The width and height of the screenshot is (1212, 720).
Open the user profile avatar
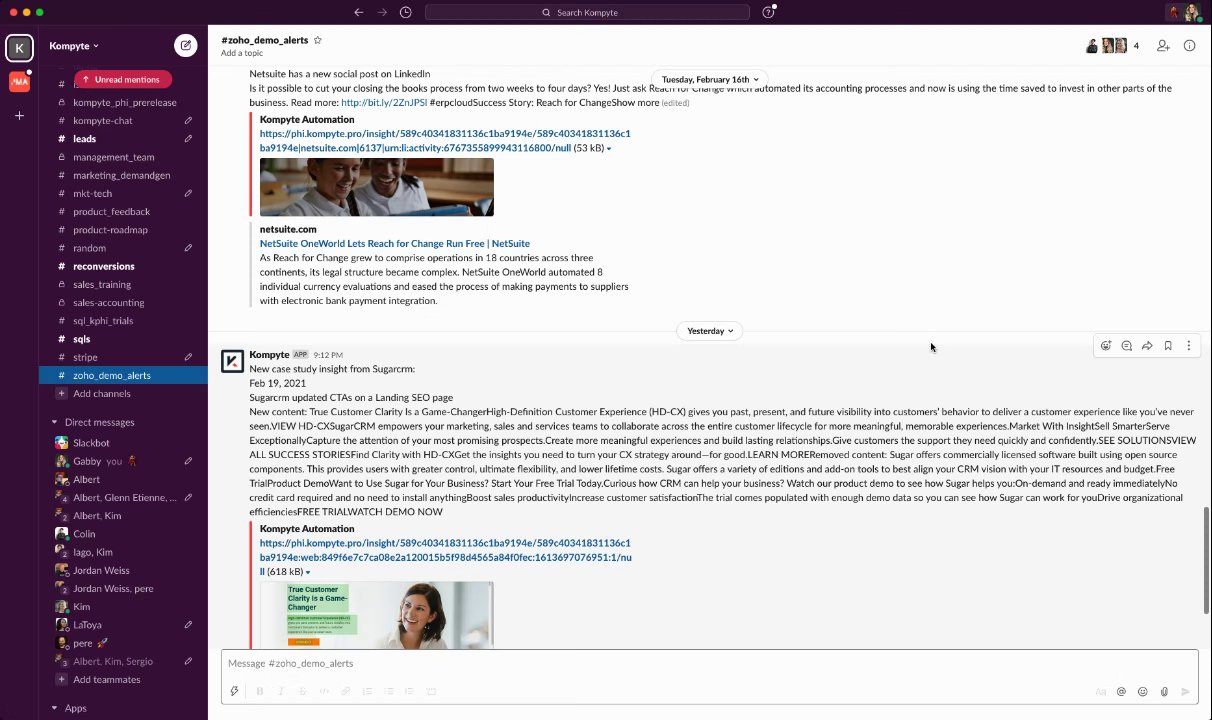tap(1192, 12)
